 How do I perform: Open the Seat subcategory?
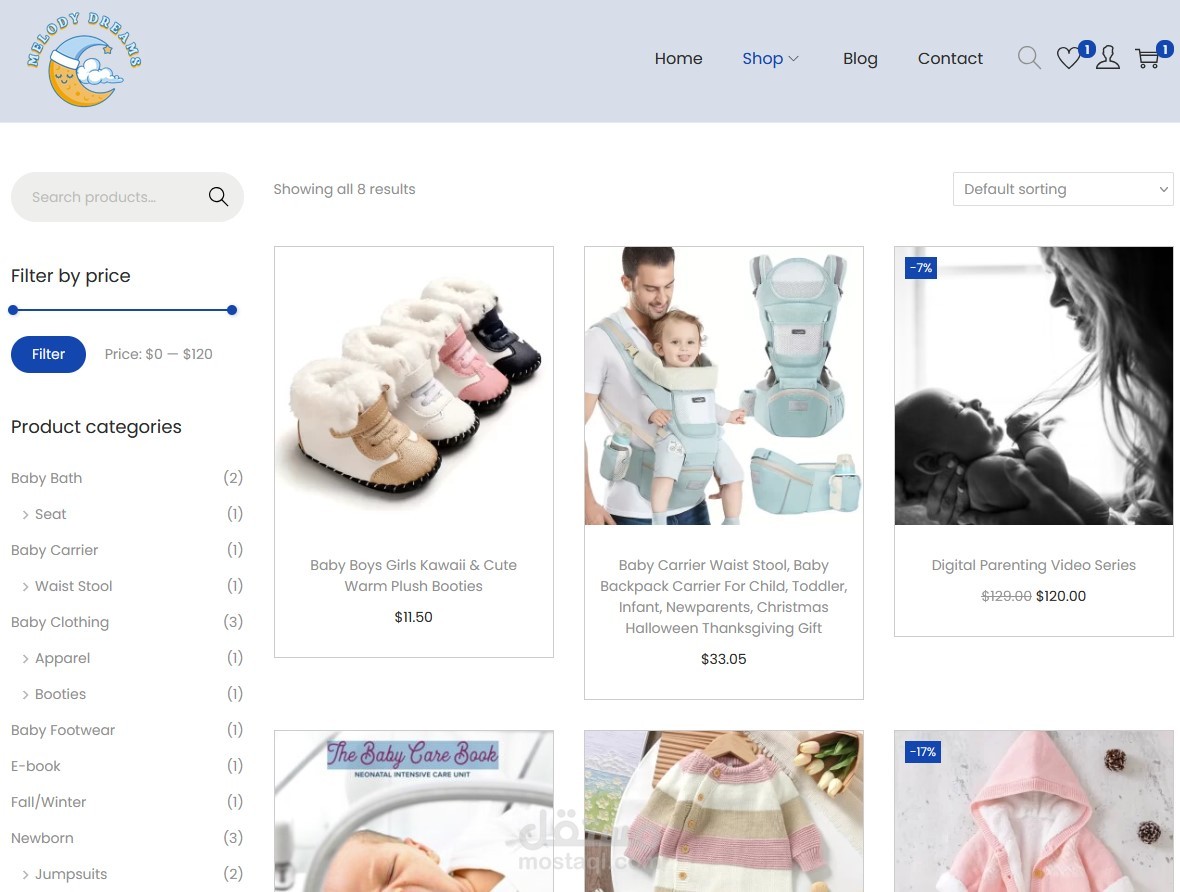[x=50, y=514]
